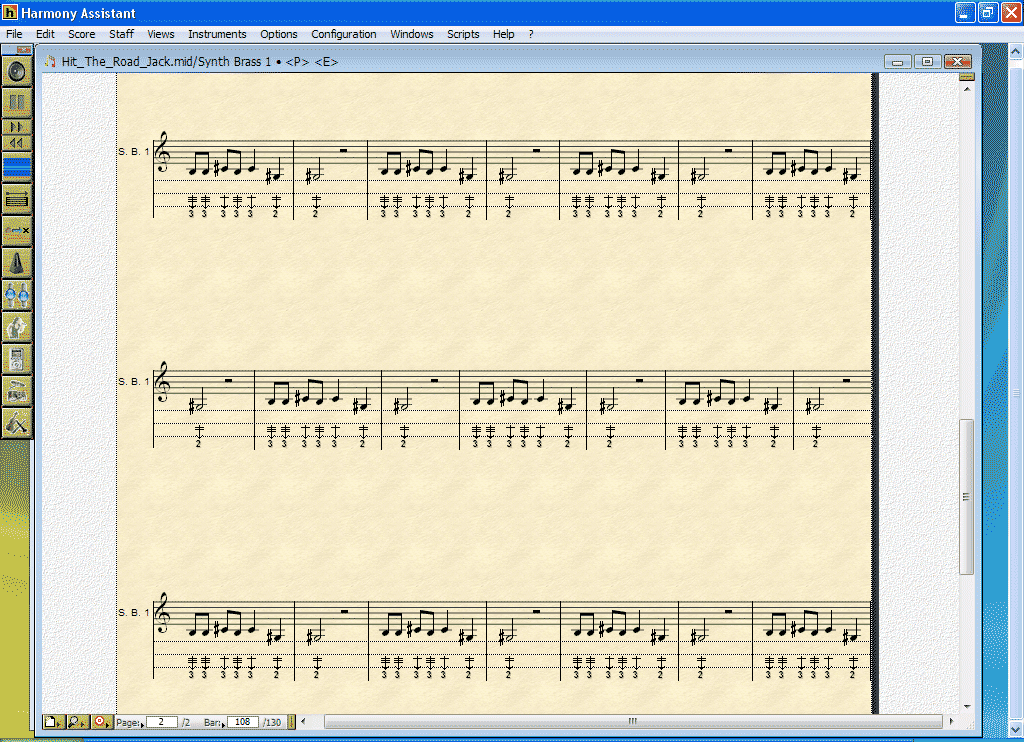Click the rewind double-arrow button
The width and height of the screenshot is (1024, 742).
tap(17, 143)
